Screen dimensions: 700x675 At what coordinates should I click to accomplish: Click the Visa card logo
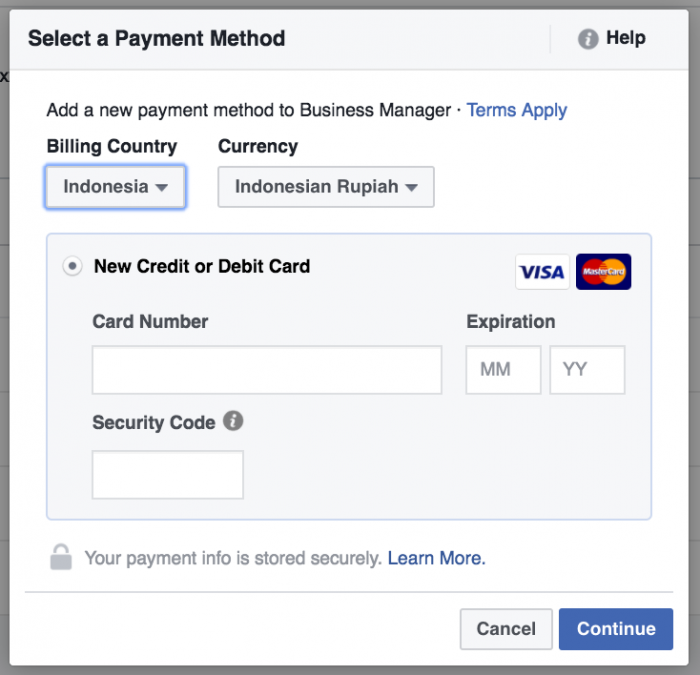click(542, 271)
